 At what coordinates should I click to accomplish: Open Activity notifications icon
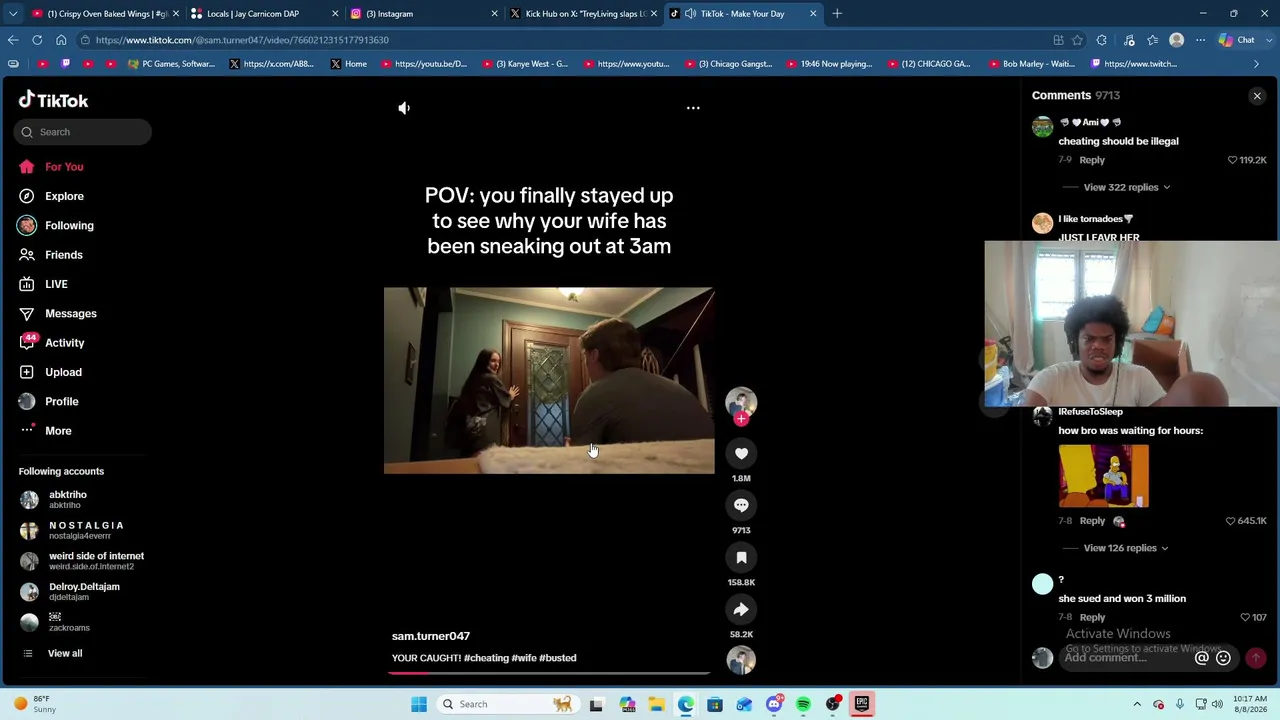point(27,343)
